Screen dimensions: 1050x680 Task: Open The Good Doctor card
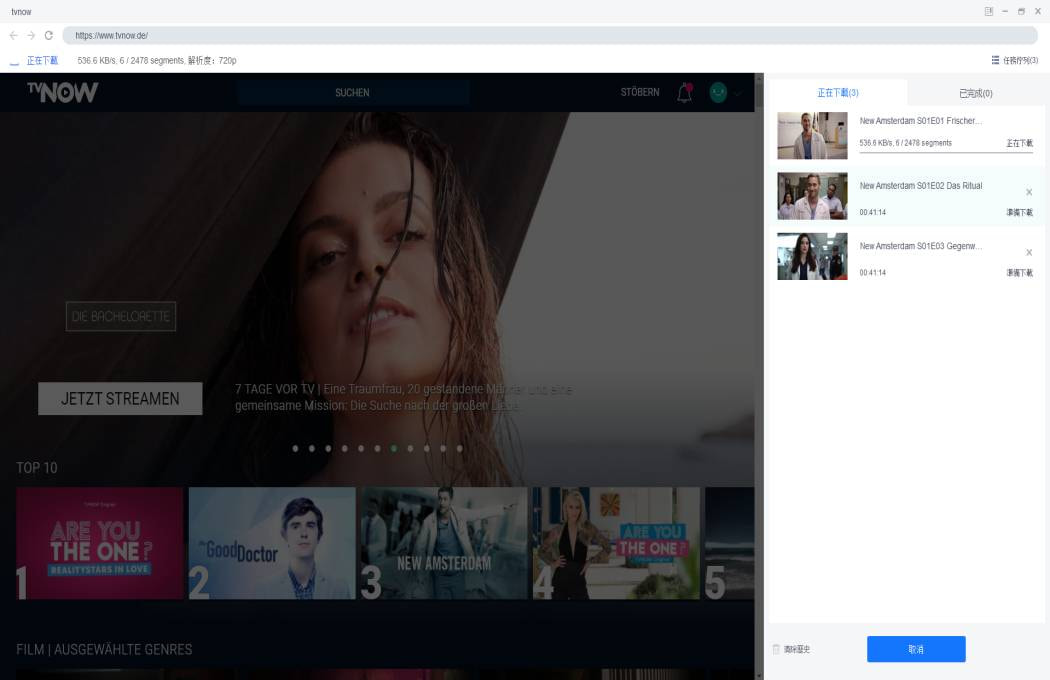(272, 543)
